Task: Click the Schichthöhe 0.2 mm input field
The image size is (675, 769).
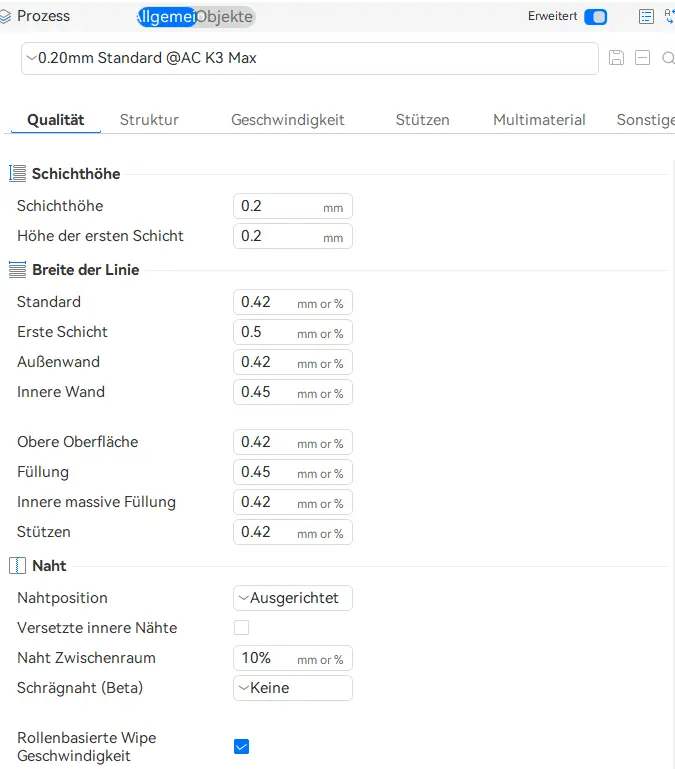Action: coord(293,206)
